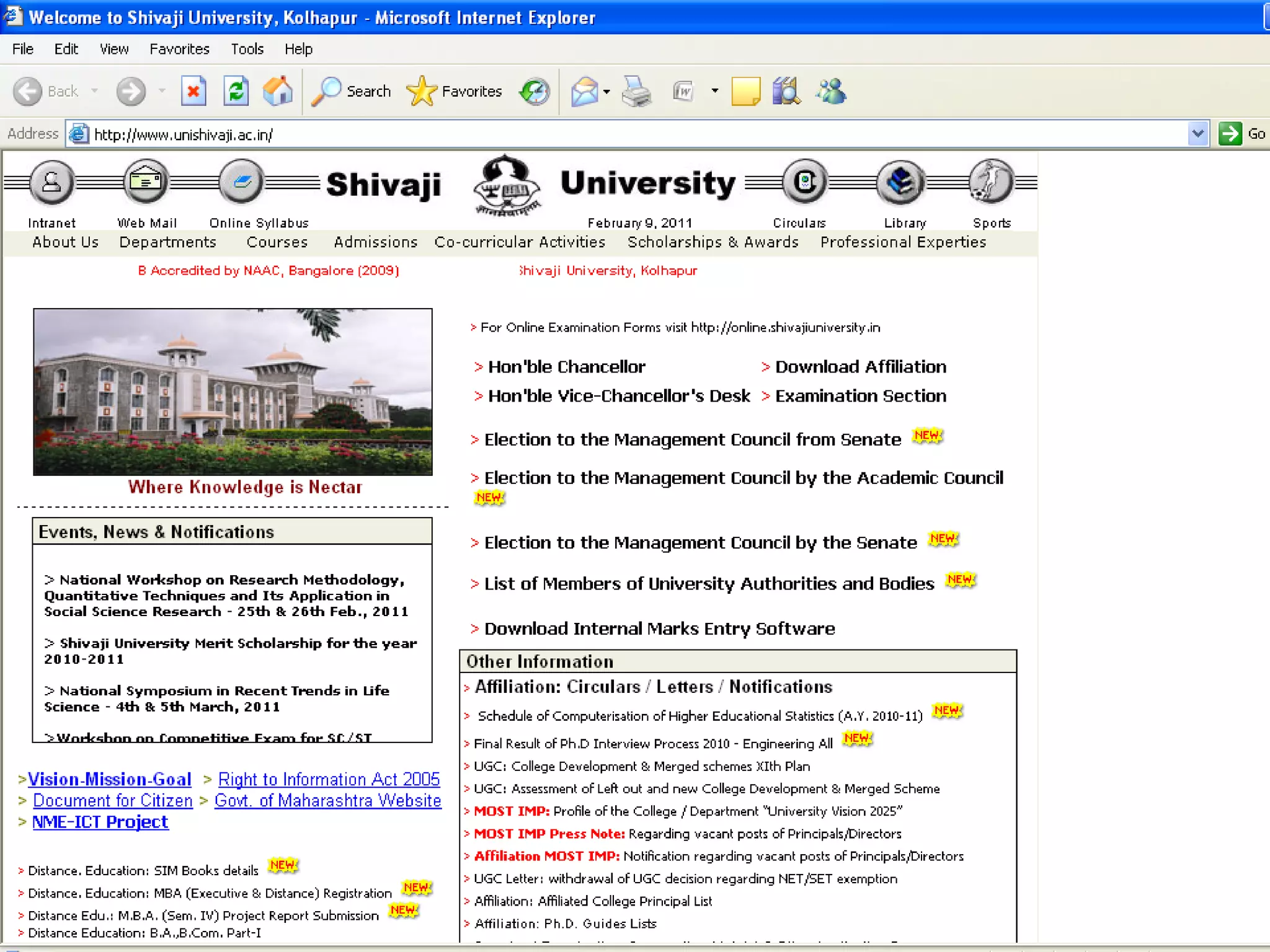1270x952 pixels.
Task: Open the Web Mail envelope icon
Action: pos(146,182)
